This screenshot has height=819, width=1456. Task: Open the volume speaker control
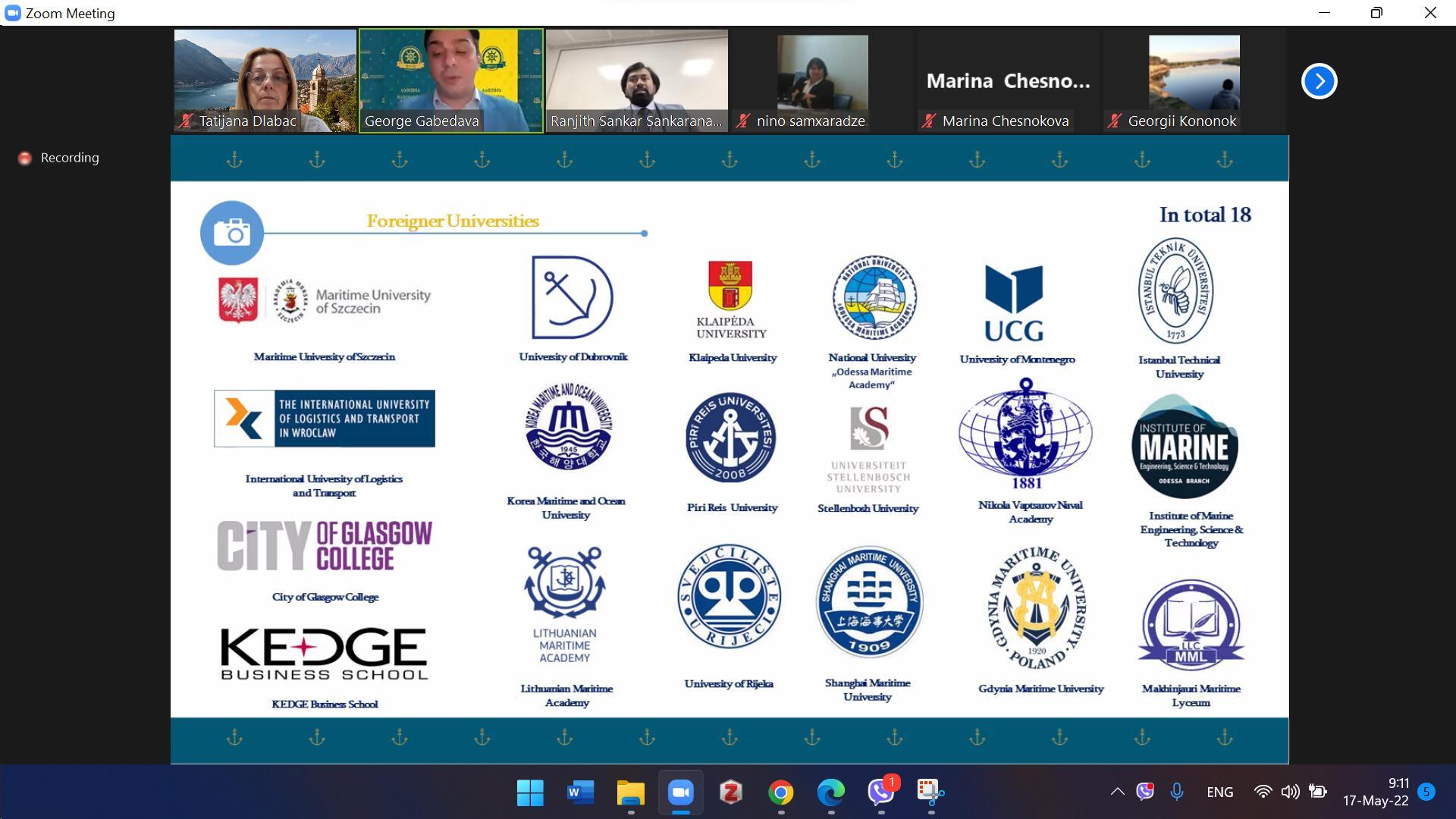pyautogui.click(x=1290, y=792)
